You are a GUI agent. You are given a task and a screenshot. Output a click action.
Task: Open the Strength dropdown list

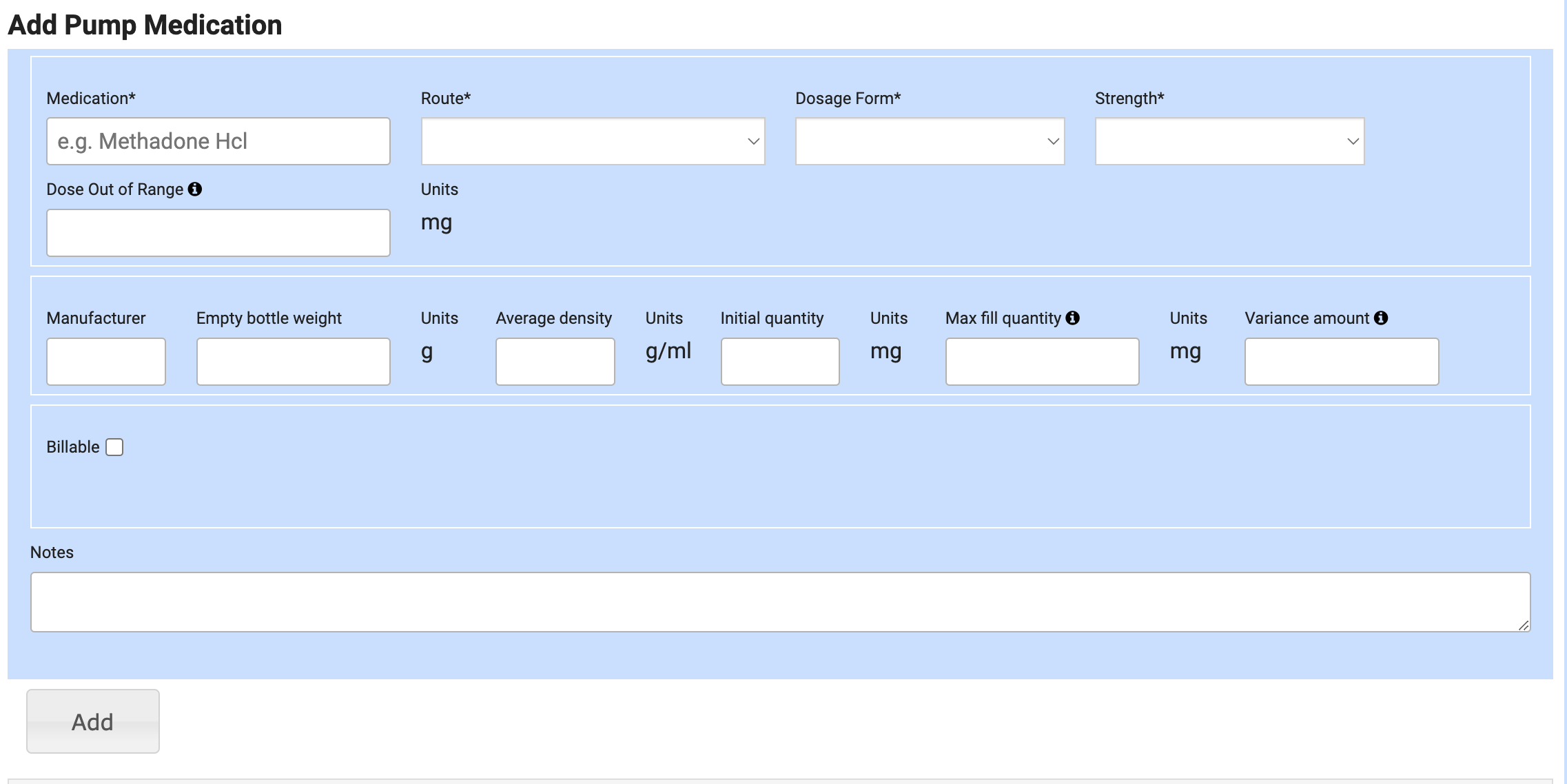[x=1229, y=141]
